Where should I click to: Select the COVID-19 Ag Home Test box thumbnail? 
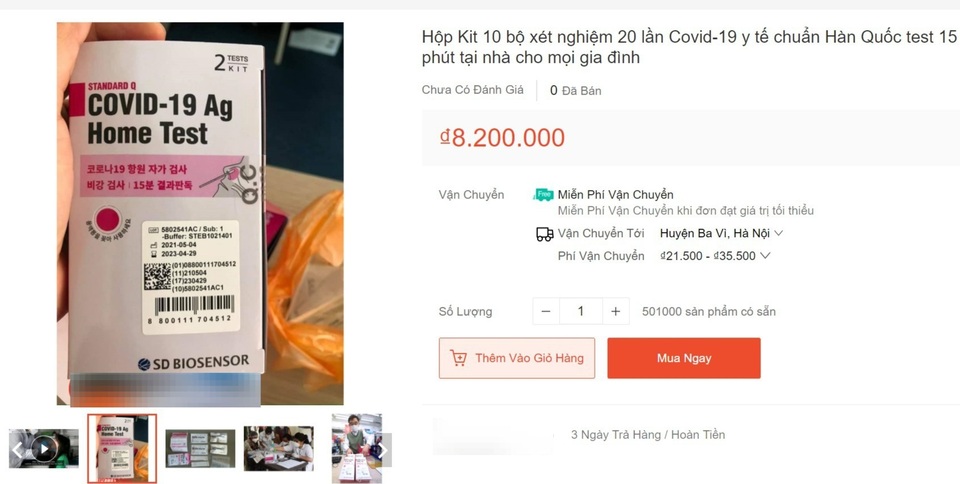click(122, 449)
